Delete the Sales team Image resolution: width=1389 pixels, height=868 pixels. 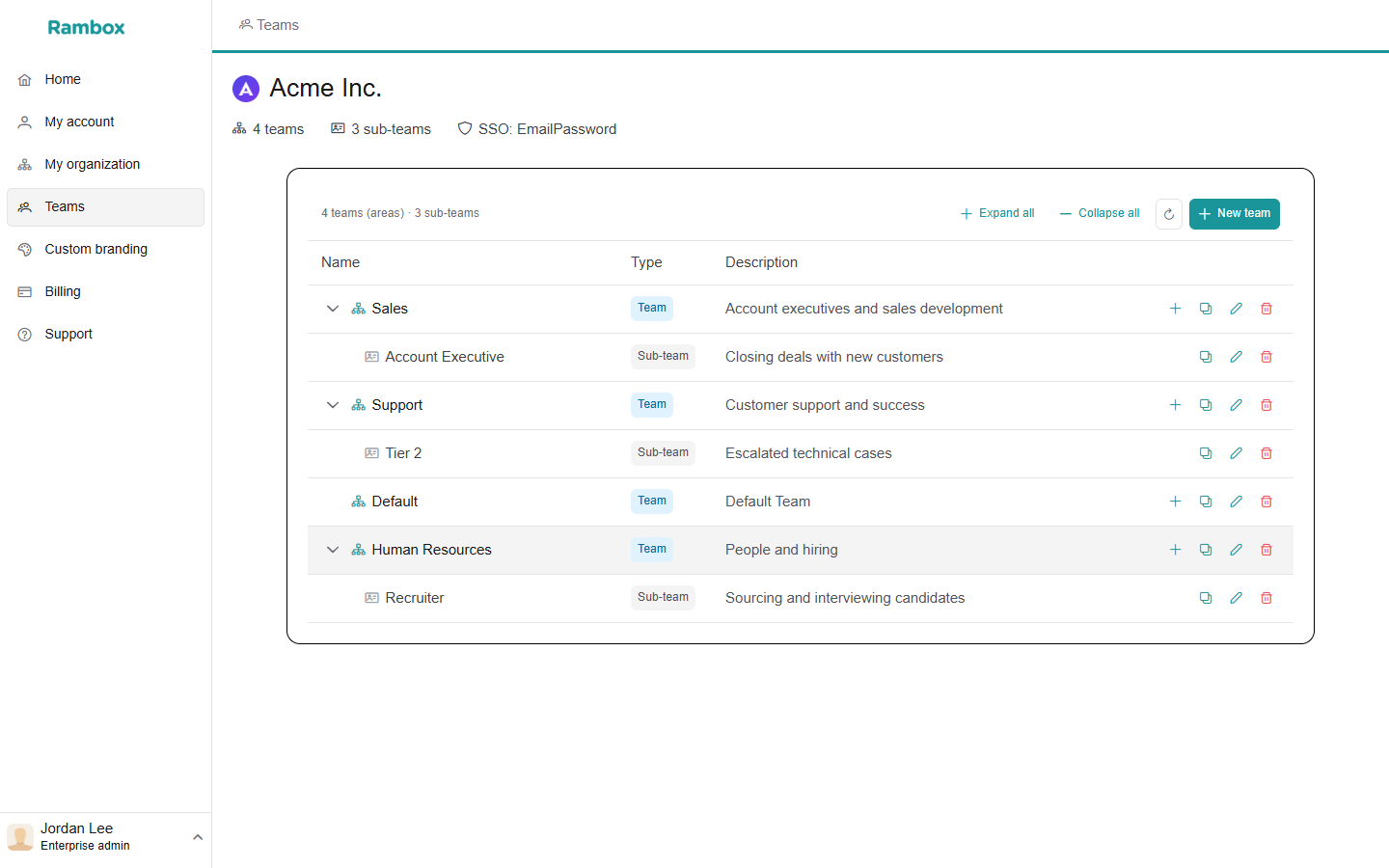pyautogui.click(x=1266, y=309)
